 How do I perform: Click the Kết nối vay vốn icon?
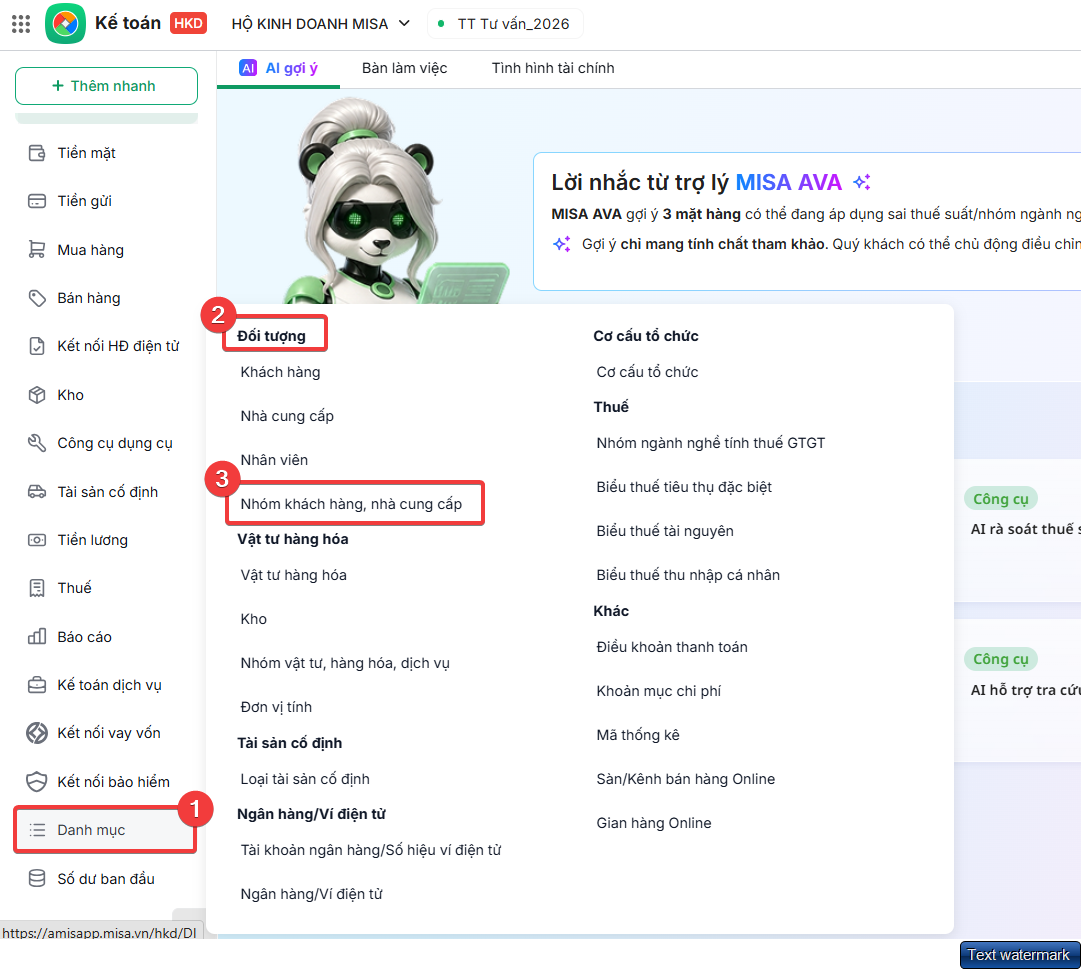click(37, 733)
